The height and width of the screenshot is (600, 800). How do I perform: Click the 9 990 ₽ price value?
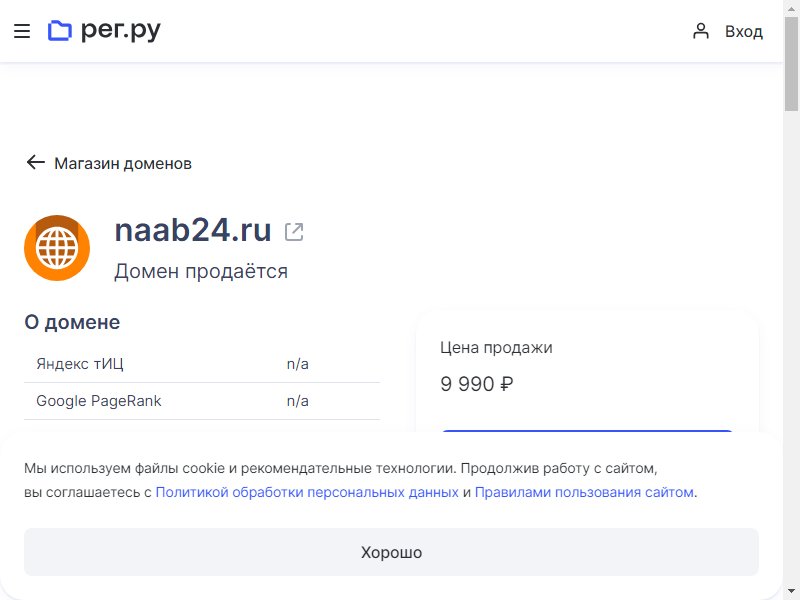click(x=477, y=384)
